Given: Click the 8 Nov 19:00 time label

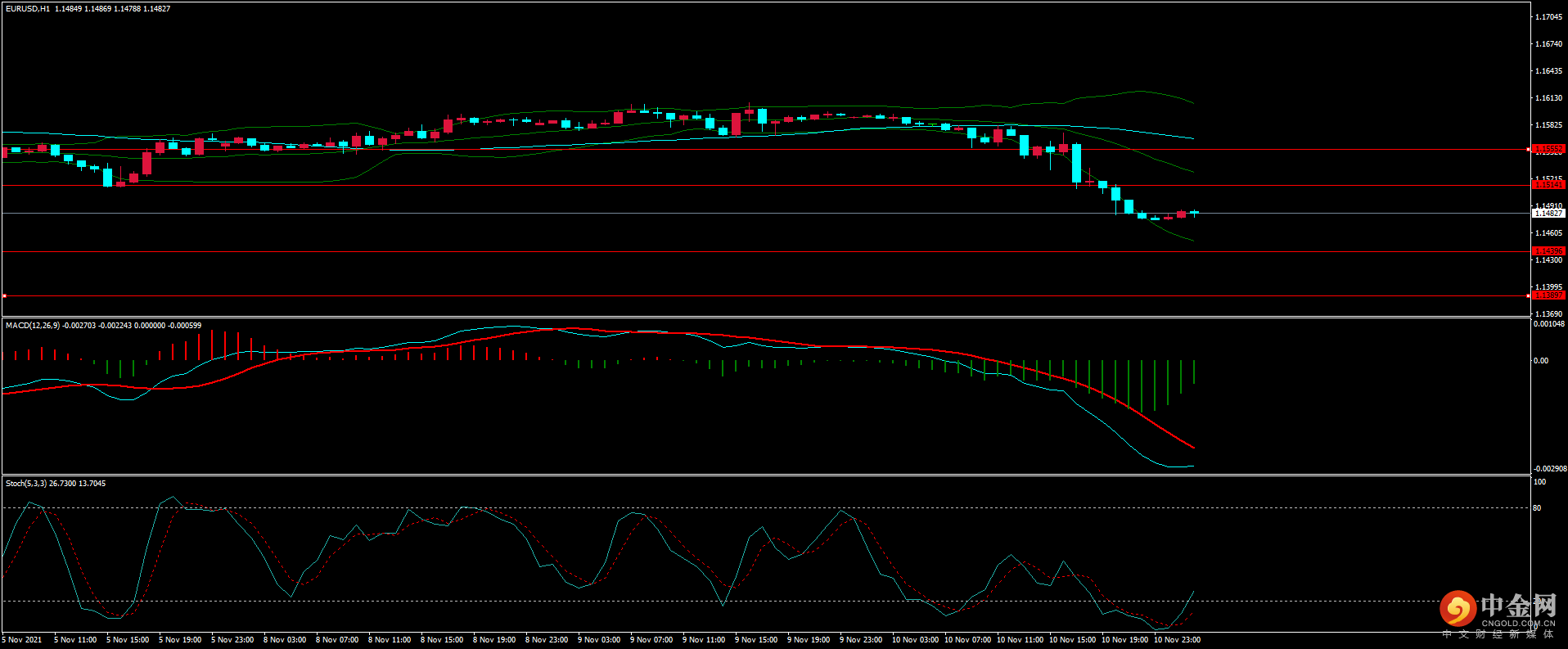Looking at the screenshot, I should 494,640.
